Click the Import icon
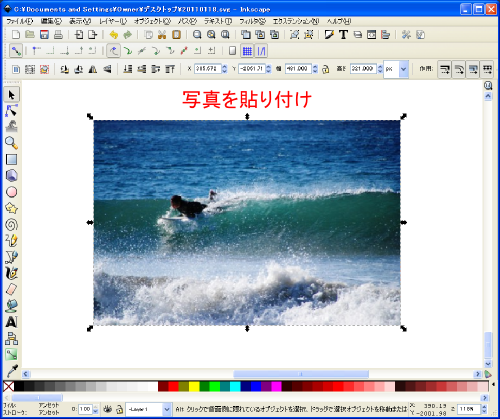 tap(79, 34)
